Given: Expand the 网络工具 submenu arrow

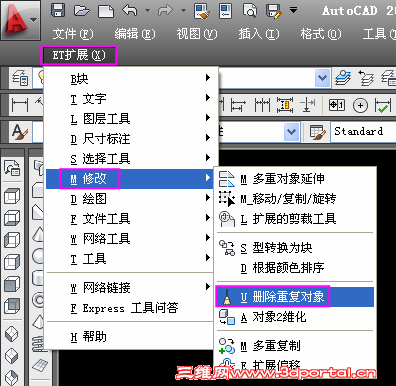Looking at the screenshot, I should click(x=208, y=238).
